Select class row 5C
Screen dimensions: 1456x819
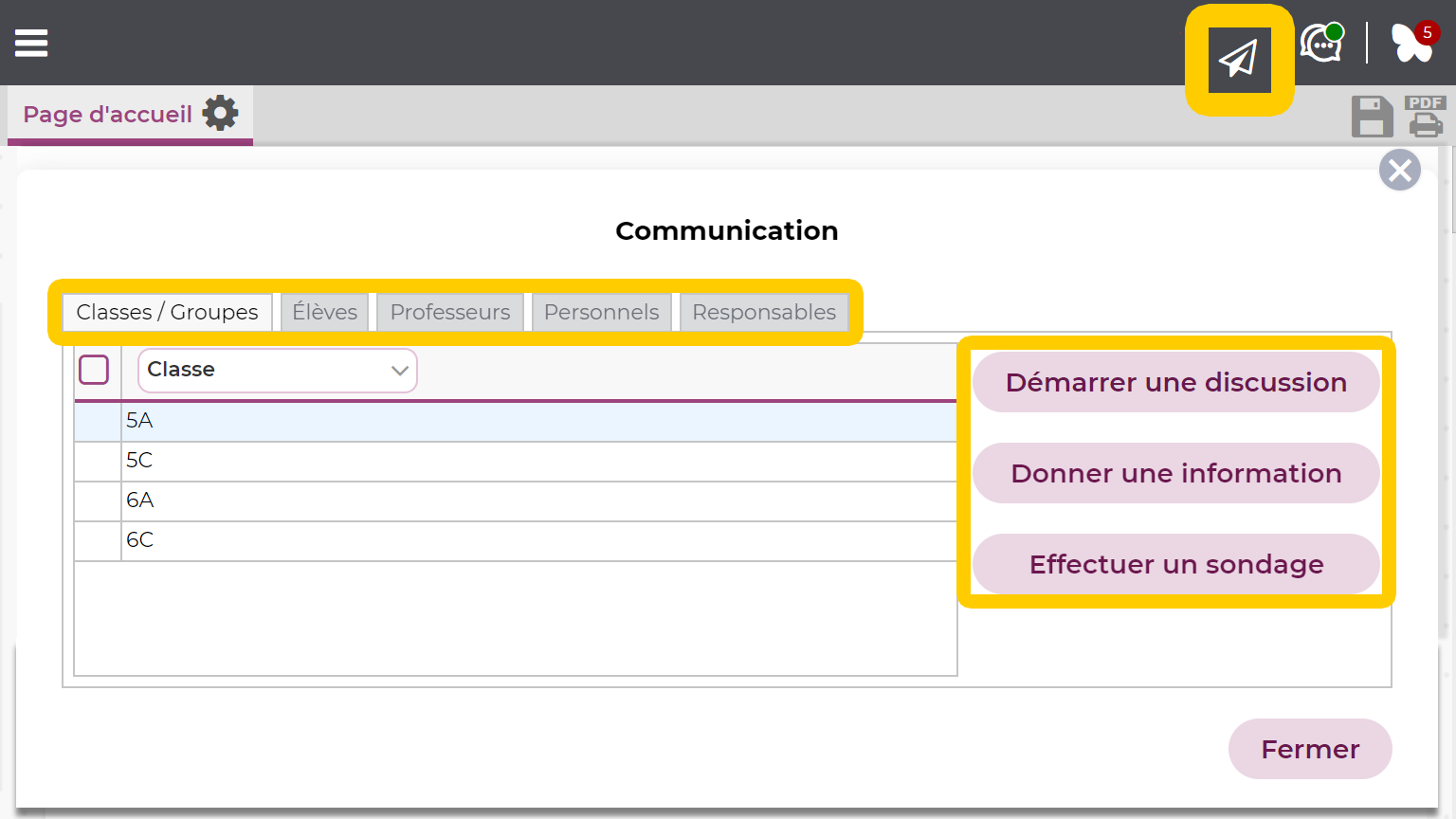point(516,461)
